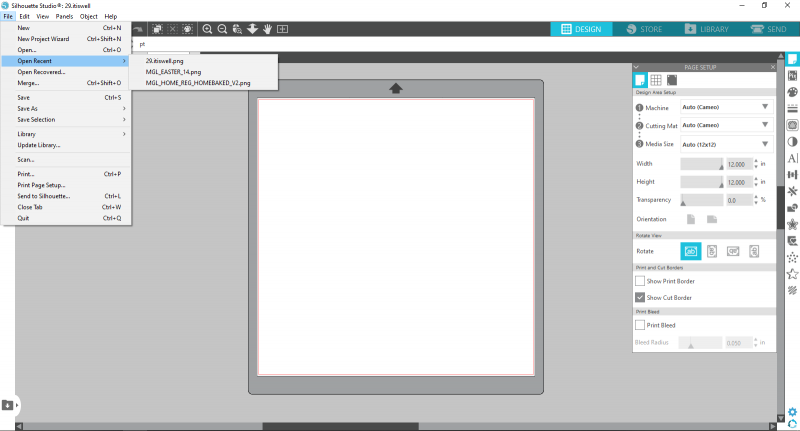Expand the Cutting Mat dropdown
Image resolution: width=800 pixels, height=431 pixels.
point(726,125)
